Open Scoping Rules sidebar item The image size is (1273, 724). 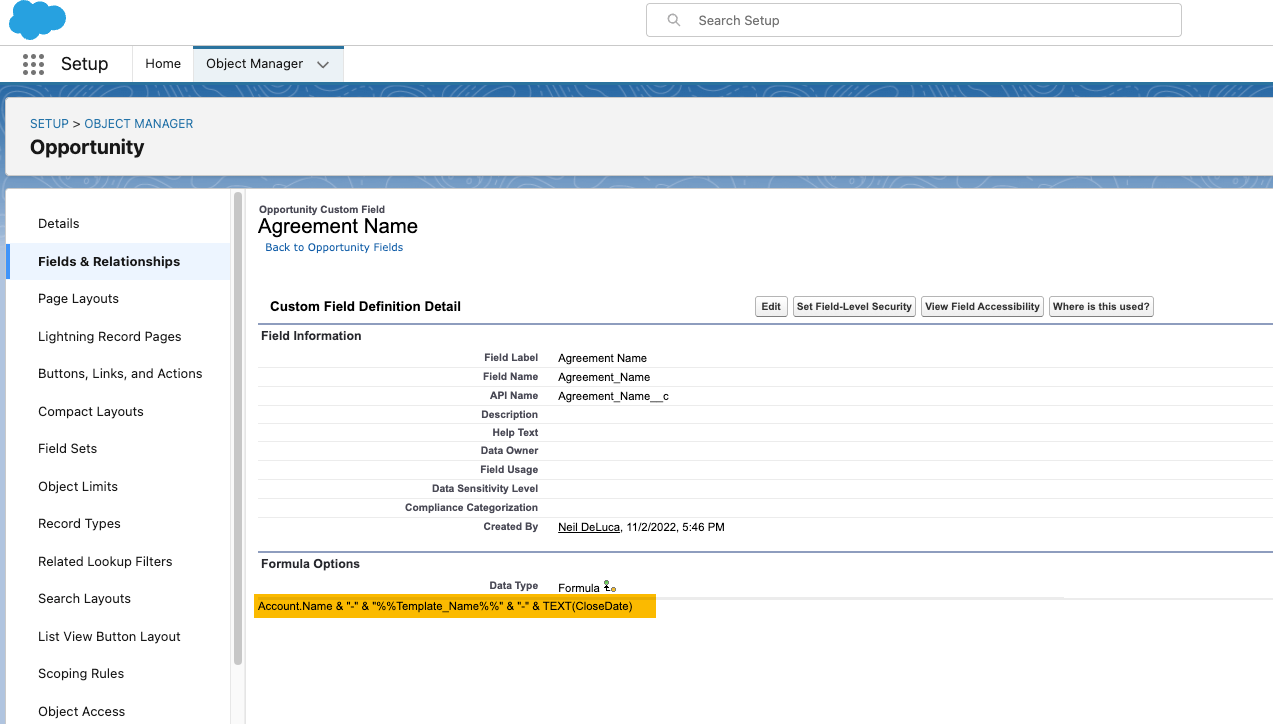[81, 673]
